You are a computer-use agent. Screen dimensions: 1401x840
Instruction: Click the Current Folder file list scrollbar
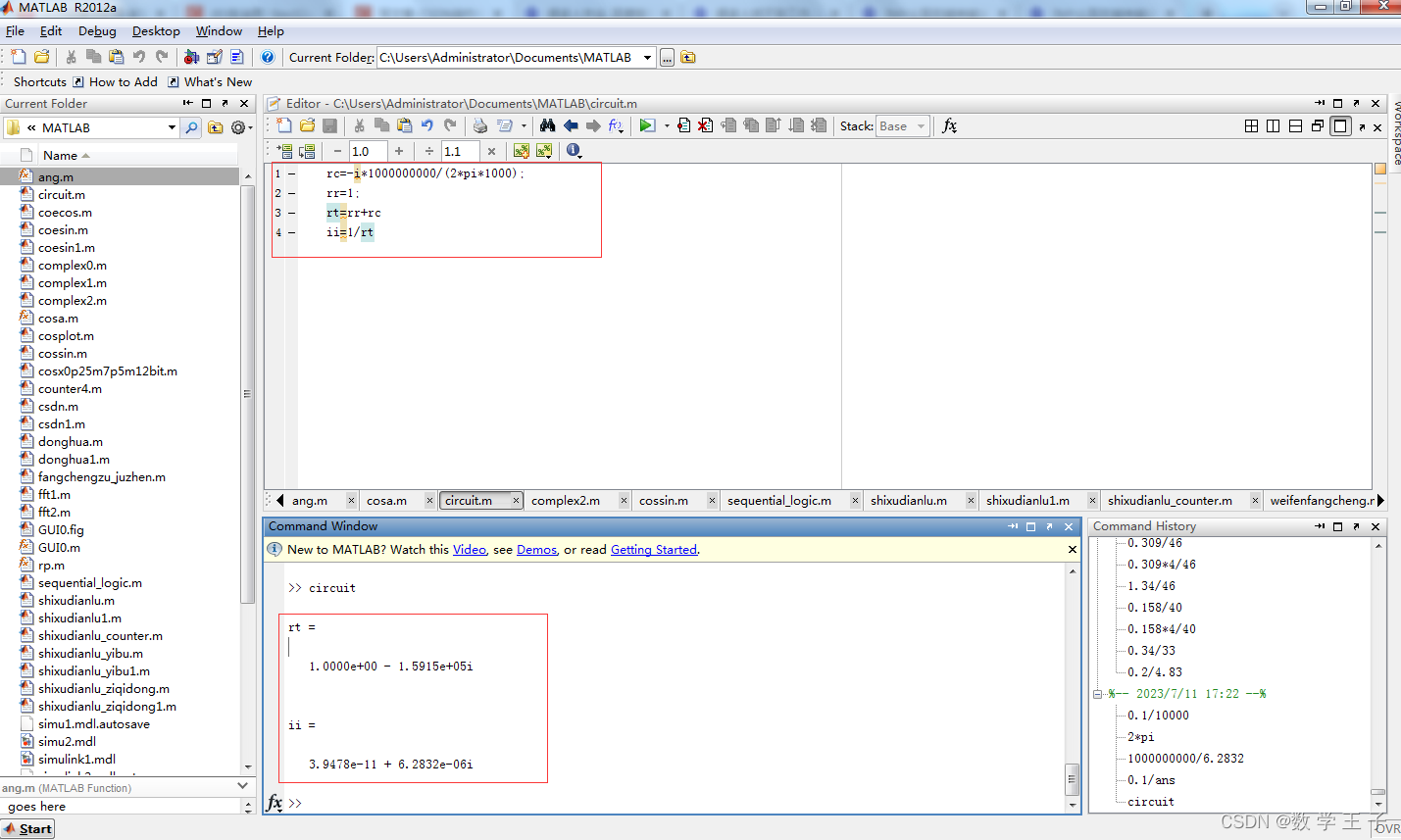(x=247, y=392)
